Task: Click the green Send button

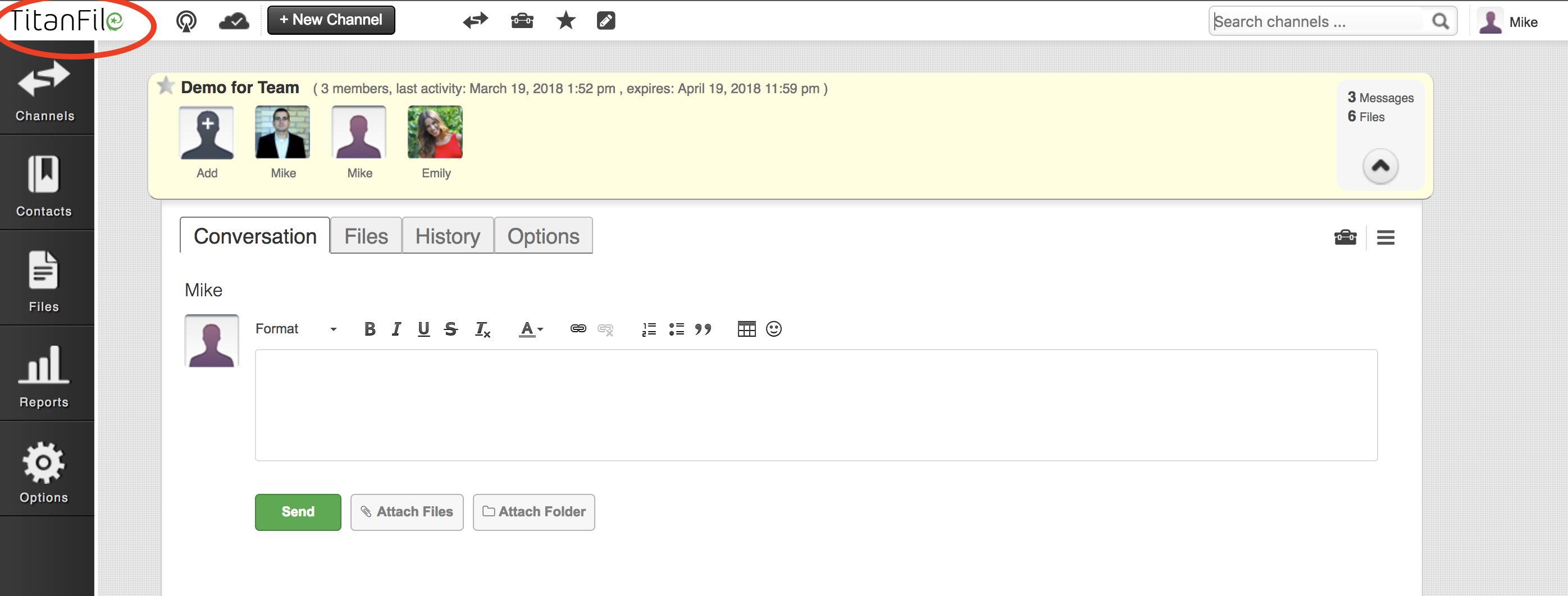Action: pos(298,511)
